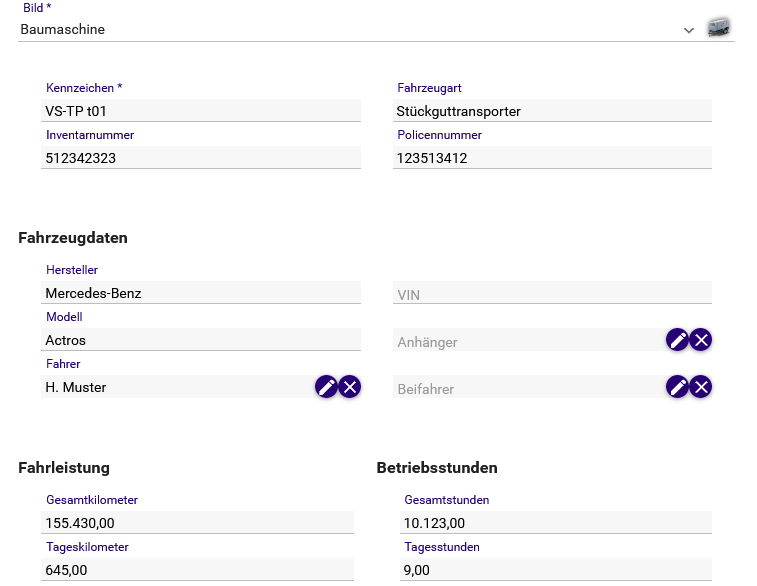Click the Fahrzeugart label
Viewport: 757px width, 586px height.
point(429,87)
